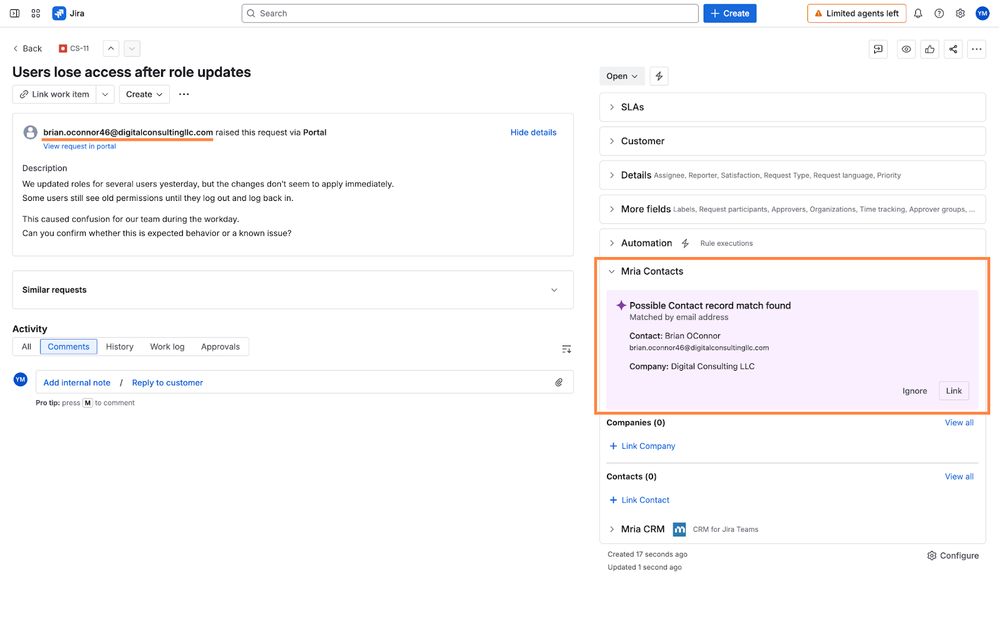
Task: Open the Create dropdown below the title
Action: click(x=144, y=94)
